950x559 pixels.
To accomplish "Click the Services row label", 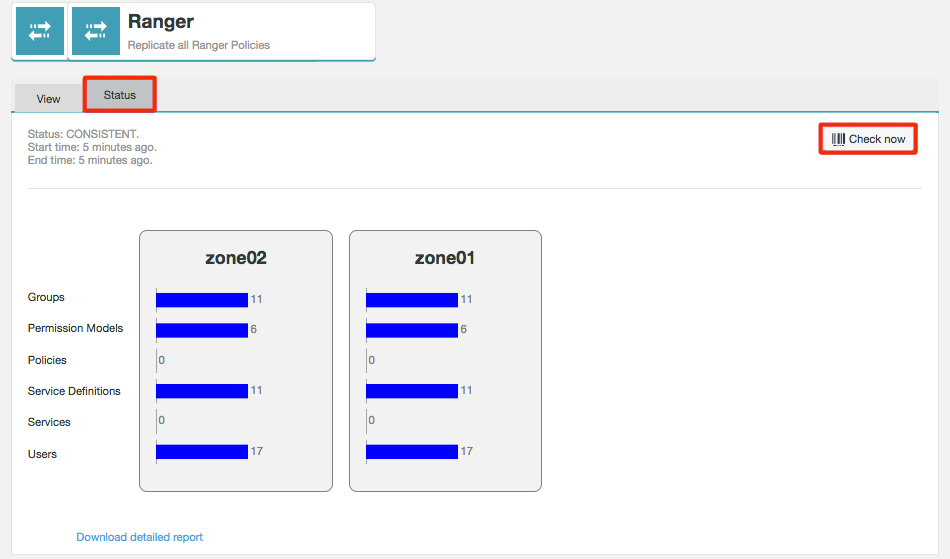I will [49, 422].
